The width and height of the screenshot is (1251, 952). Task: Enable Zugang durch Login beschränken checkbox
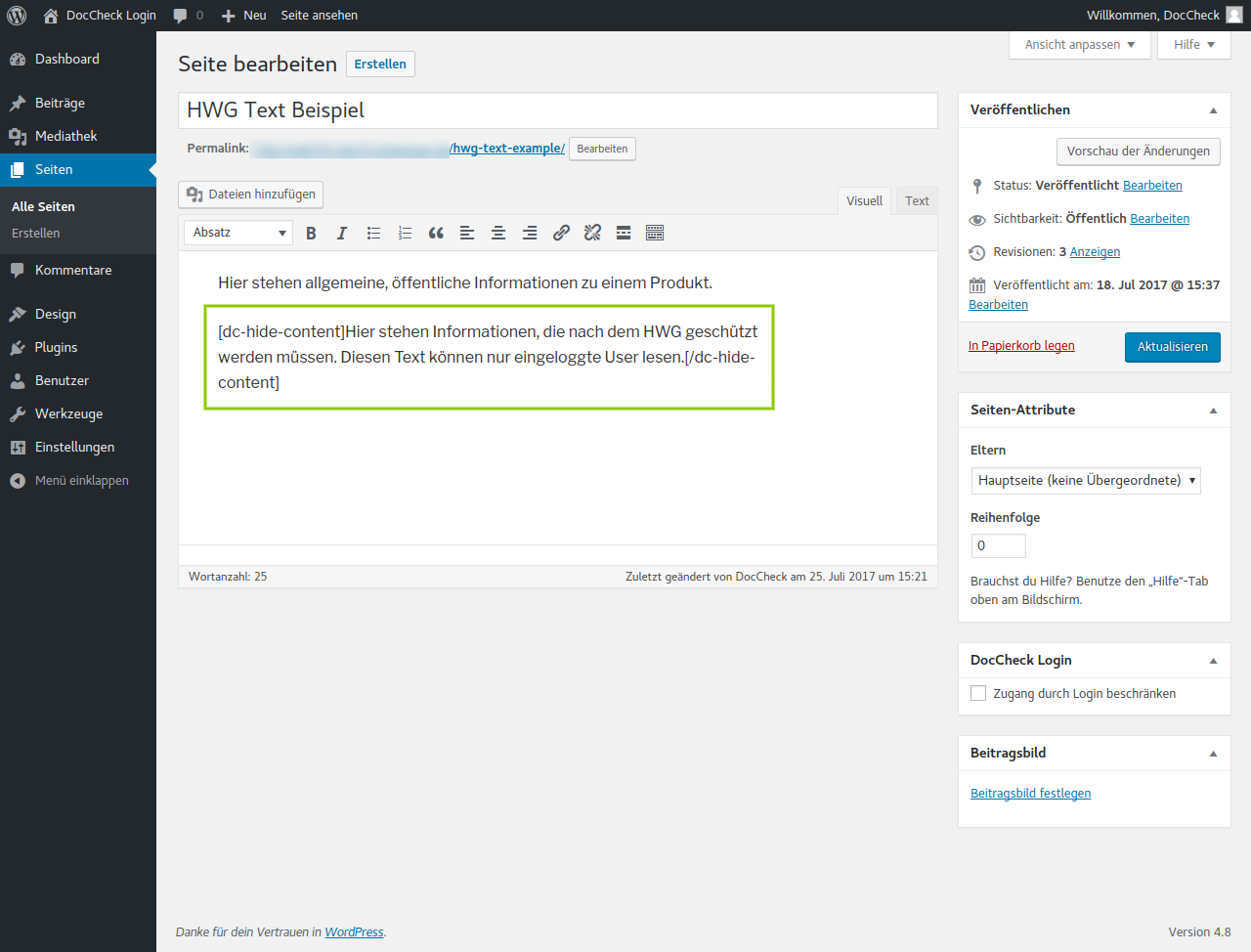coord(978,693)
